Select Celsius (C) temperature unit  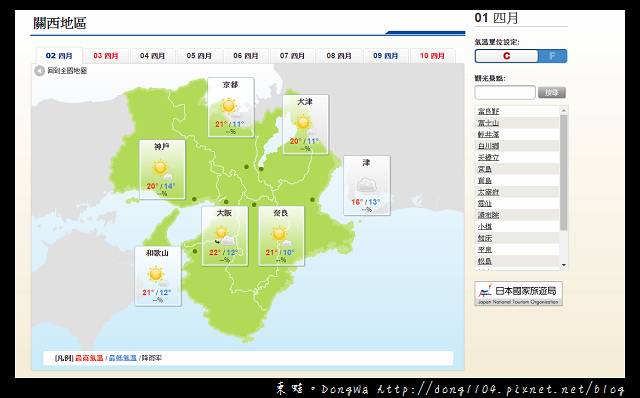point(507,56)
